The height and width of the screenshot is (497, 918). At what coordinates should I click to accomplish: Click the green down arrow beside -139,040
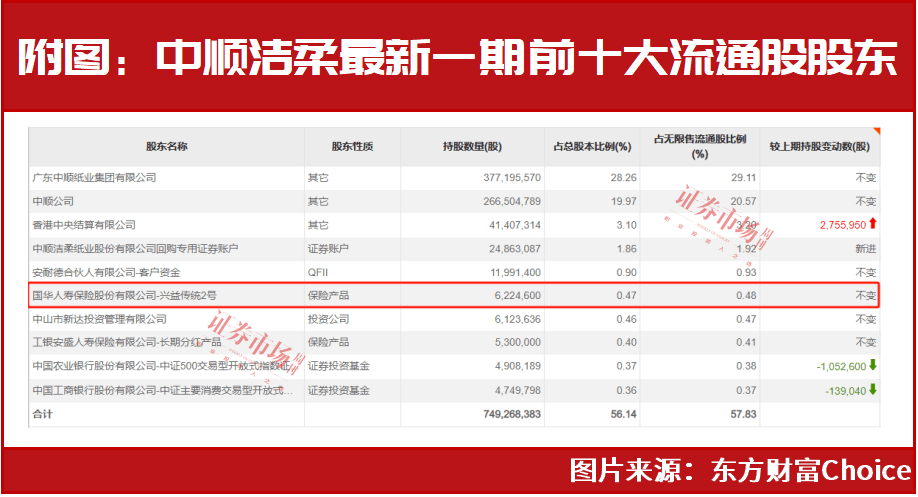coord(872,389)
